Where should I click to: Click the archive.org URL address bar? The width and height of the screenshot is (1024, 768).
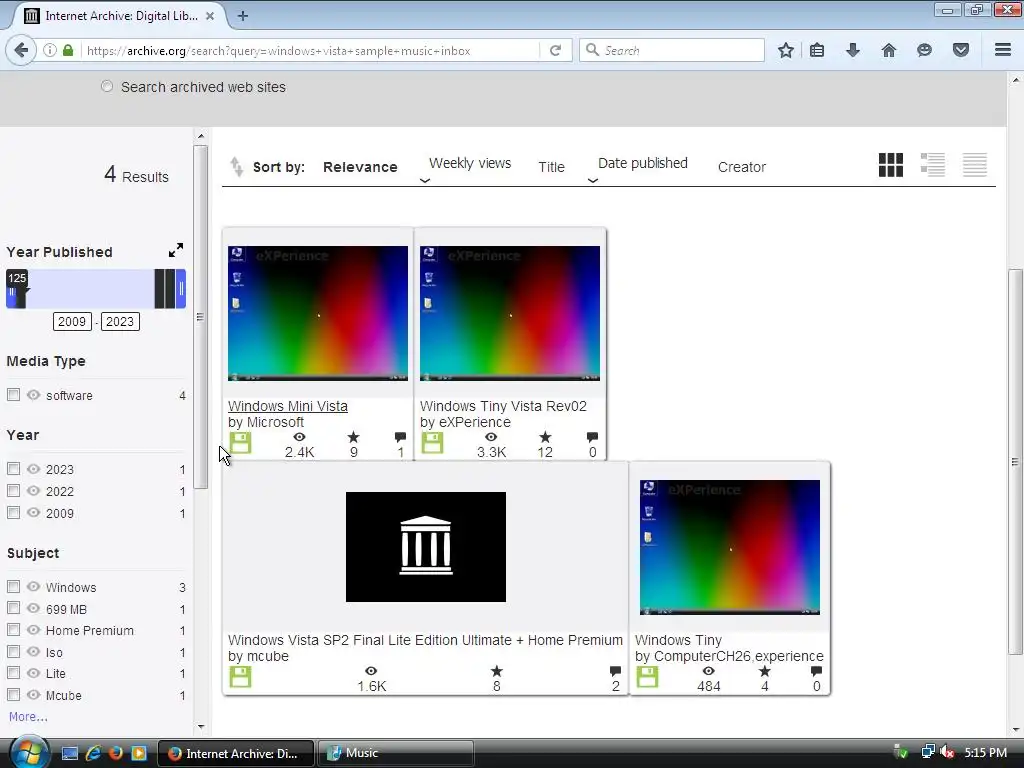tap(310, 50)
